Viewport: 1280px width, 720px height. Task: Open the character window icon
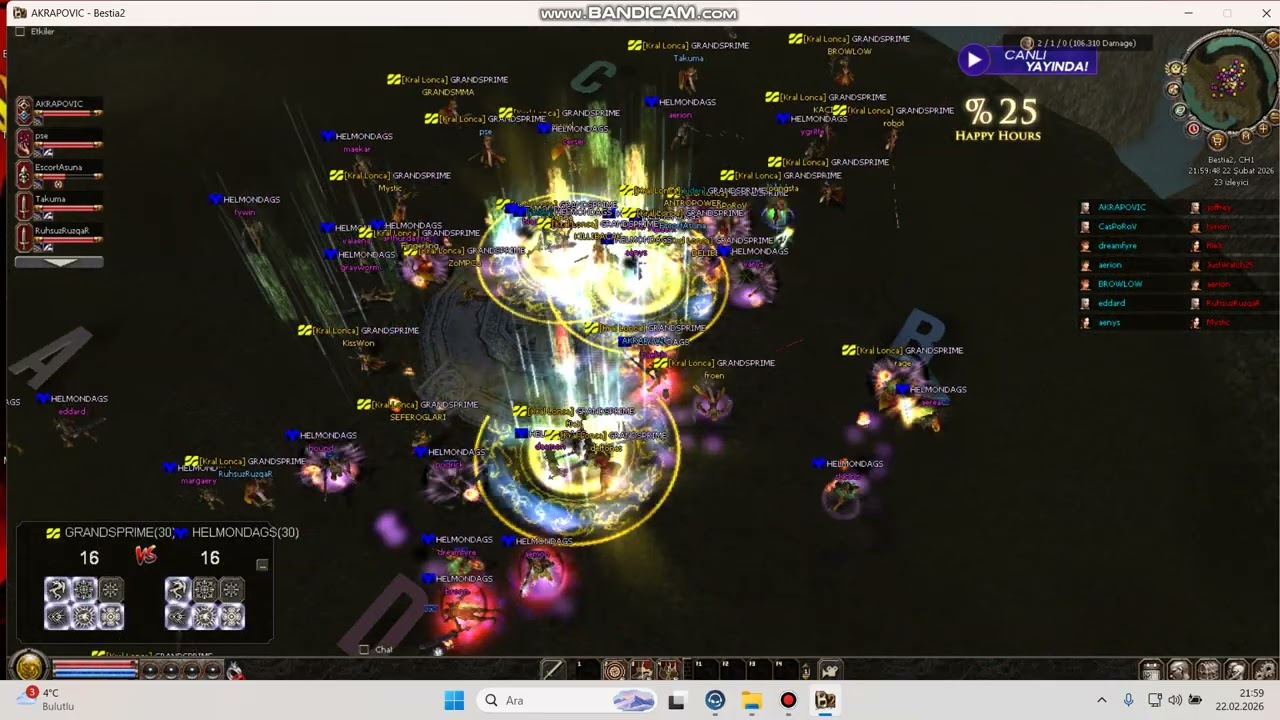point(1179,670)
